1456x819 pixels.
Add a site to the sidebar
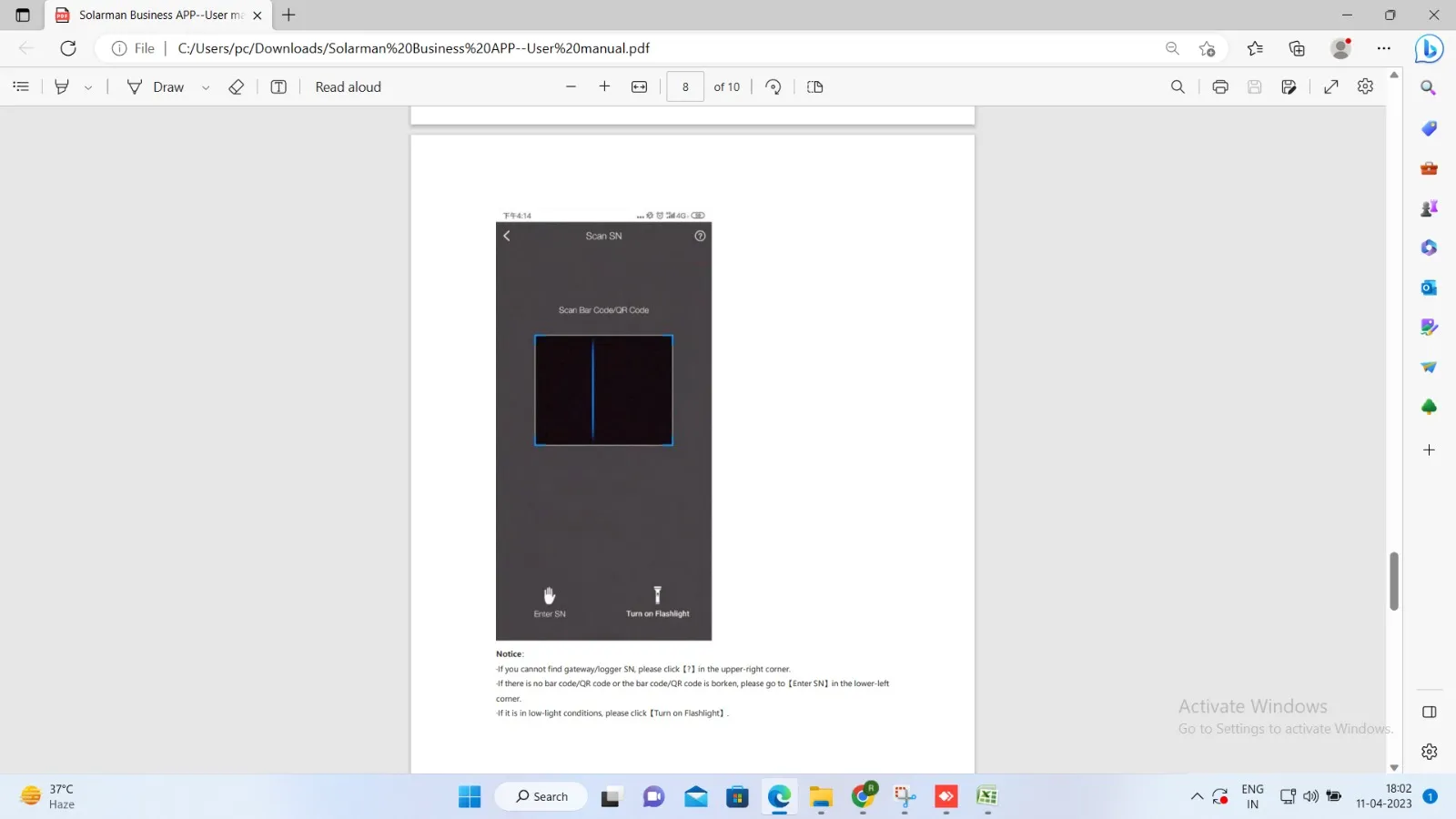coord(1429,450)
